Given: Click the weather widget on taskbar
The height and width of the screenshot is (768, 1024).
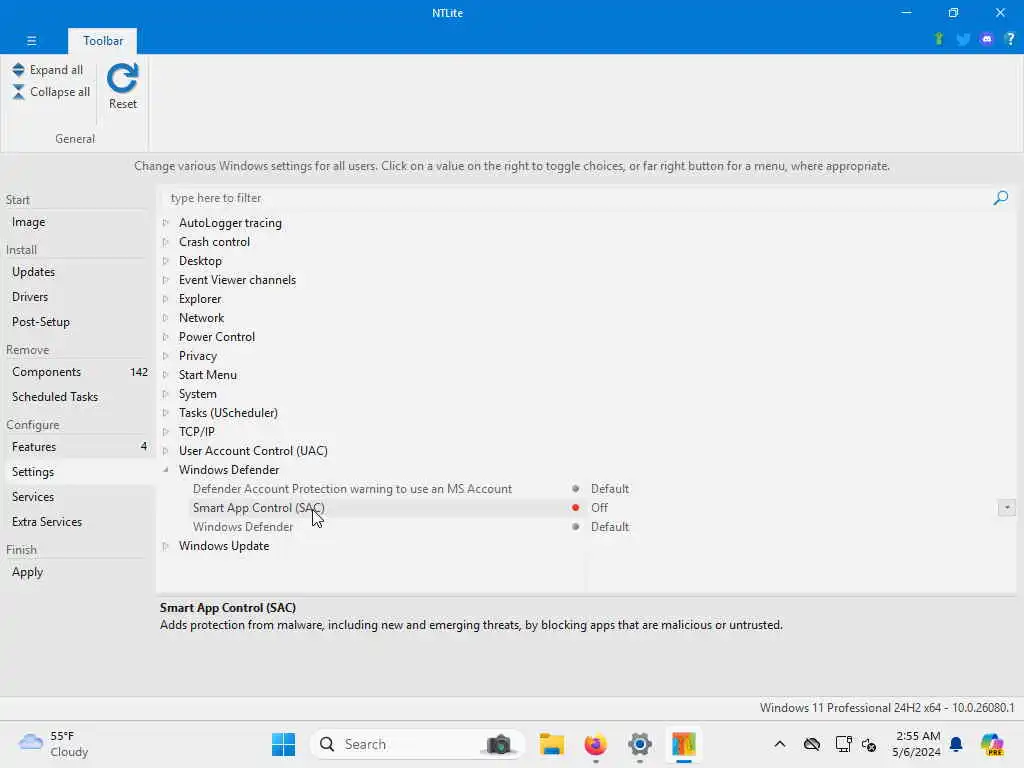Looking at the screenshot, I should coord(54,744).
